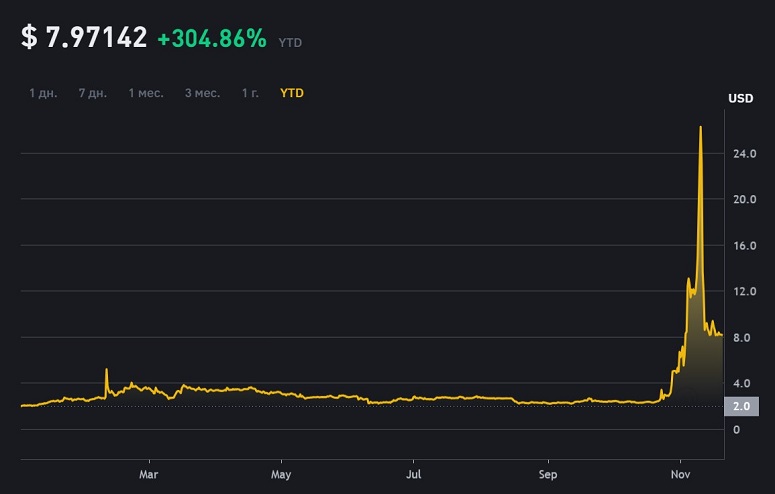
Task: Click the highlighted 2.0 price marker
Action: (741, 407)
